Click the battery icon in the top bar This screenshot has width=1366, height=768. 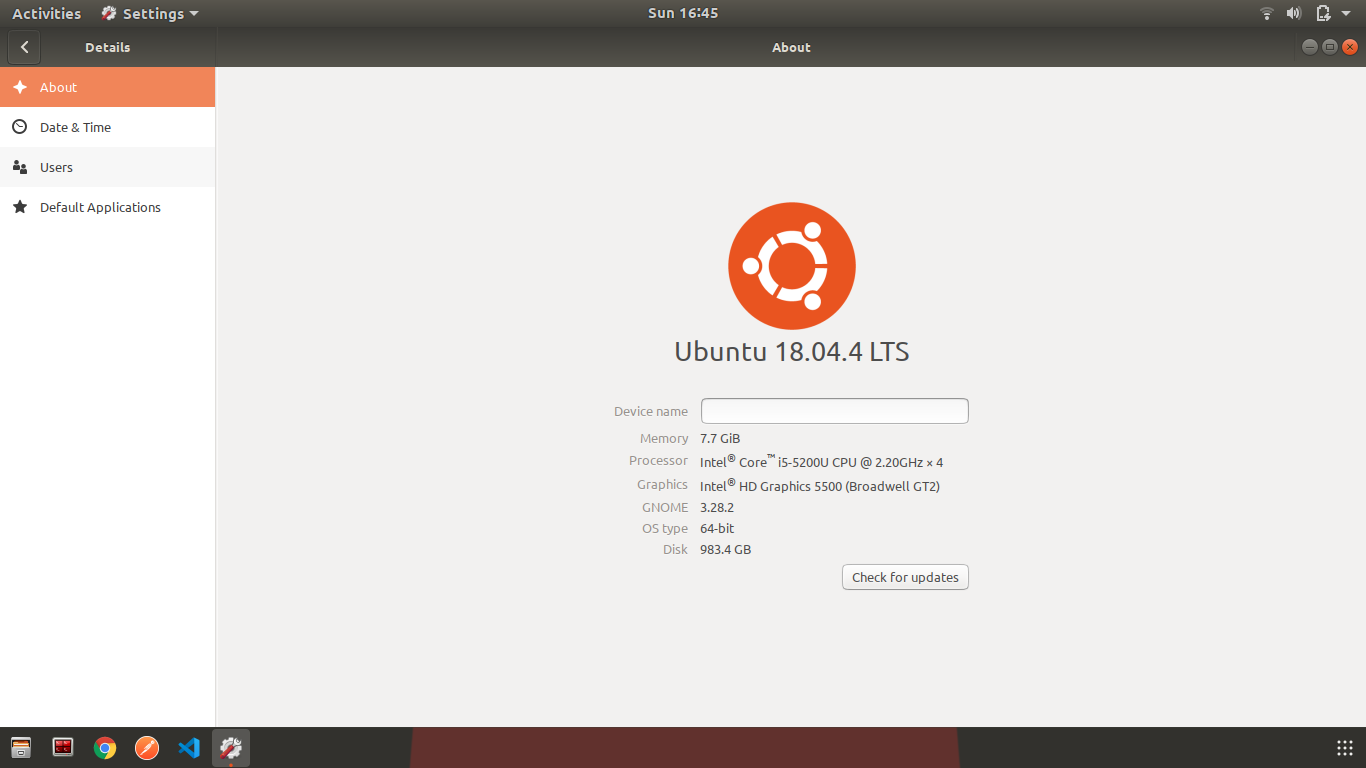(1322, 13)
